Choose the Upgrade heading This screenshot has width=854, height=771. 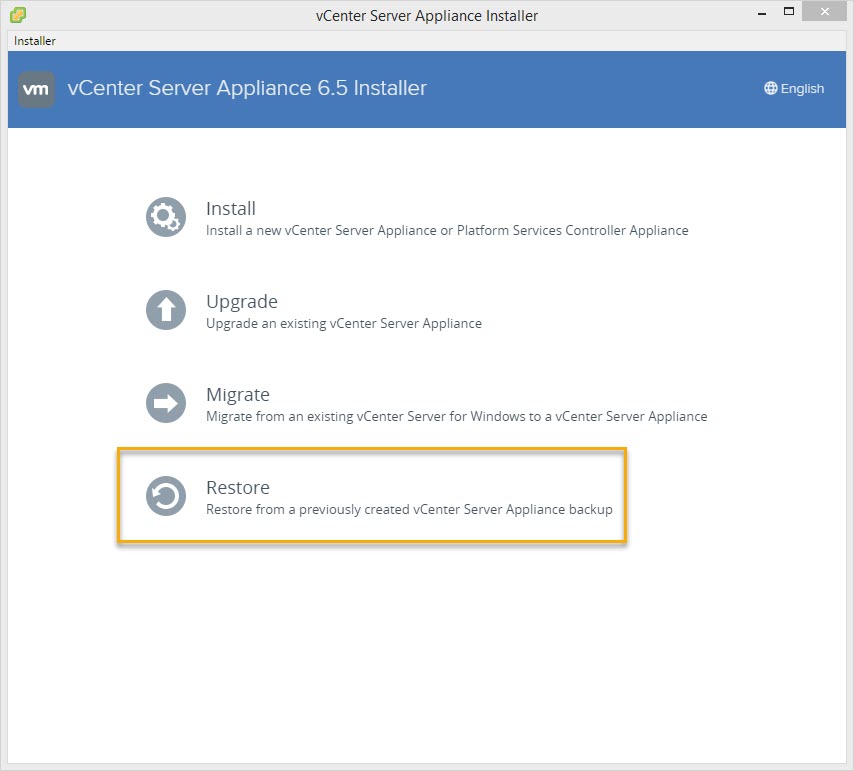tap(242, 301)
